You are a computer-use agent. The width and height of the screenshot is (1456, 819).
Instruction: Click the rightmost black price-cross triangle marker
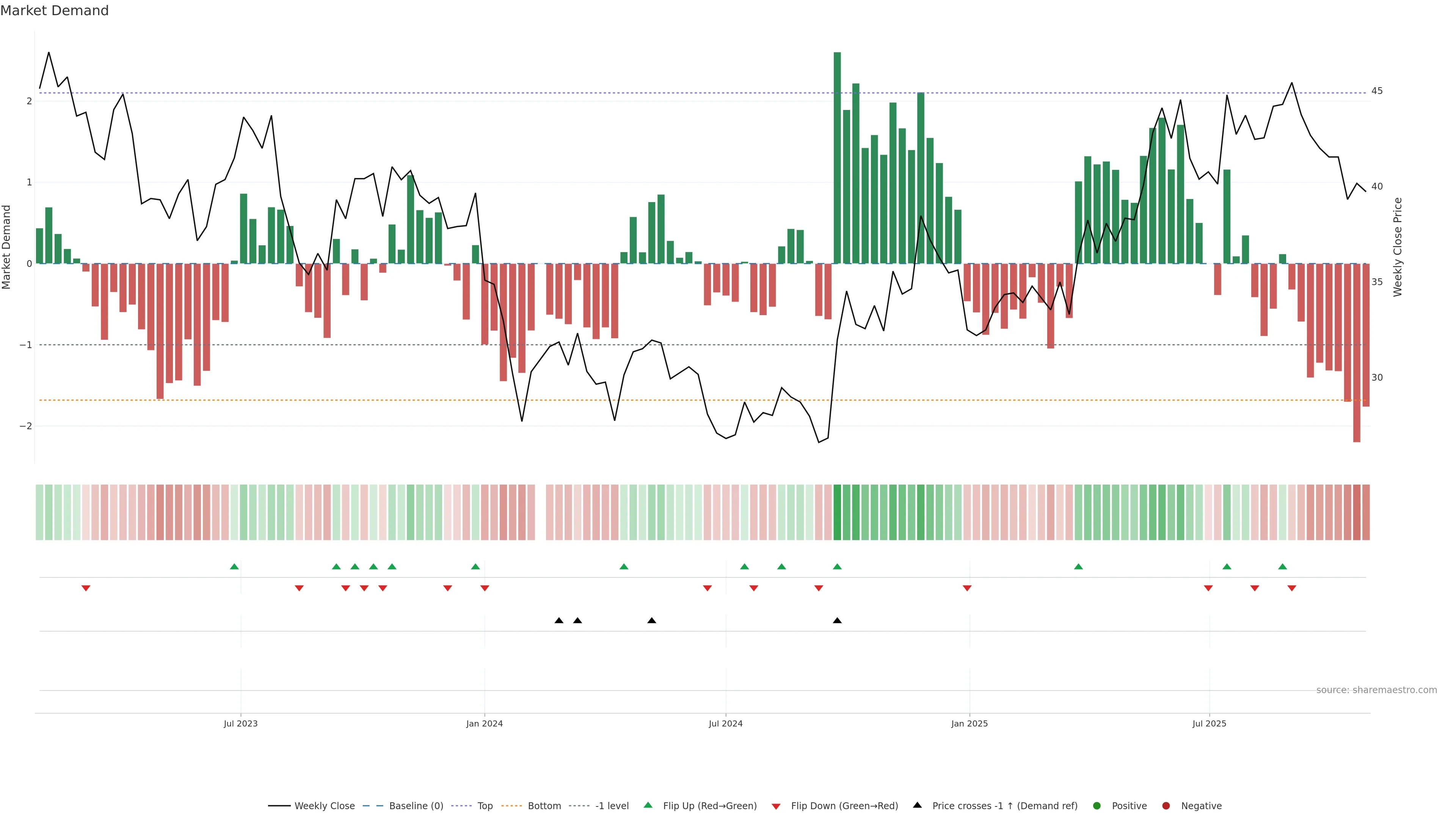(x=837, y=621)
